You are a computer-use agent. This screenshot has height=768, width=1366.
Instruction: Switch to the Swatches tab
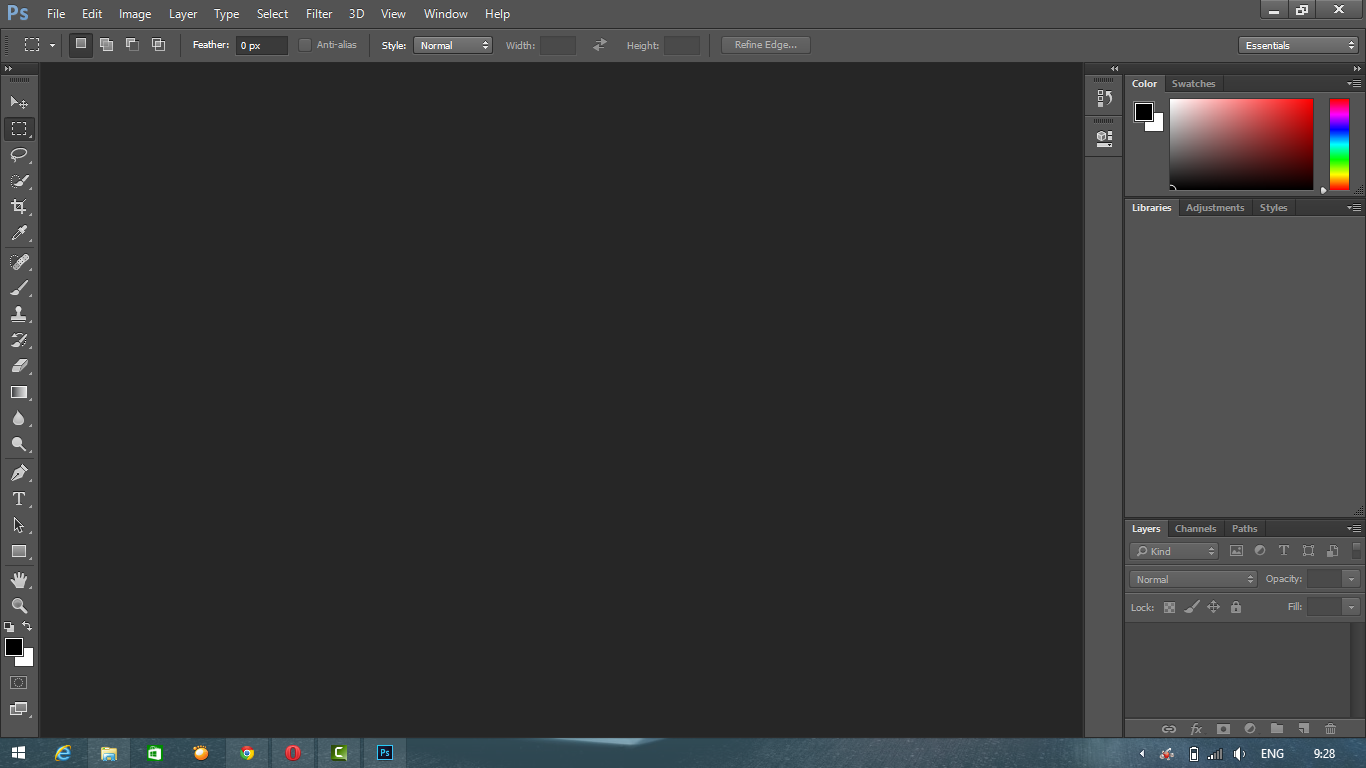(1193, 84)
